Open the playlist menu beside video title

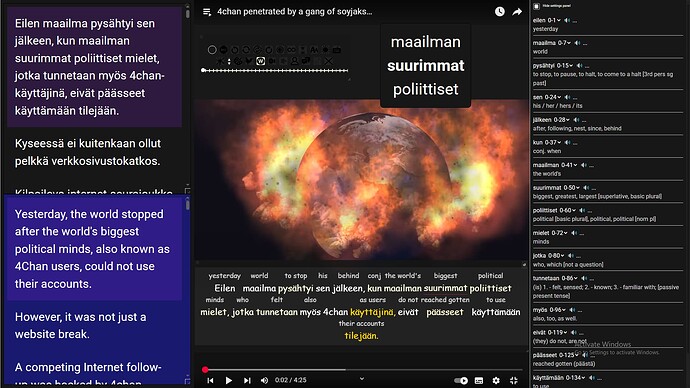pos(207,12)
